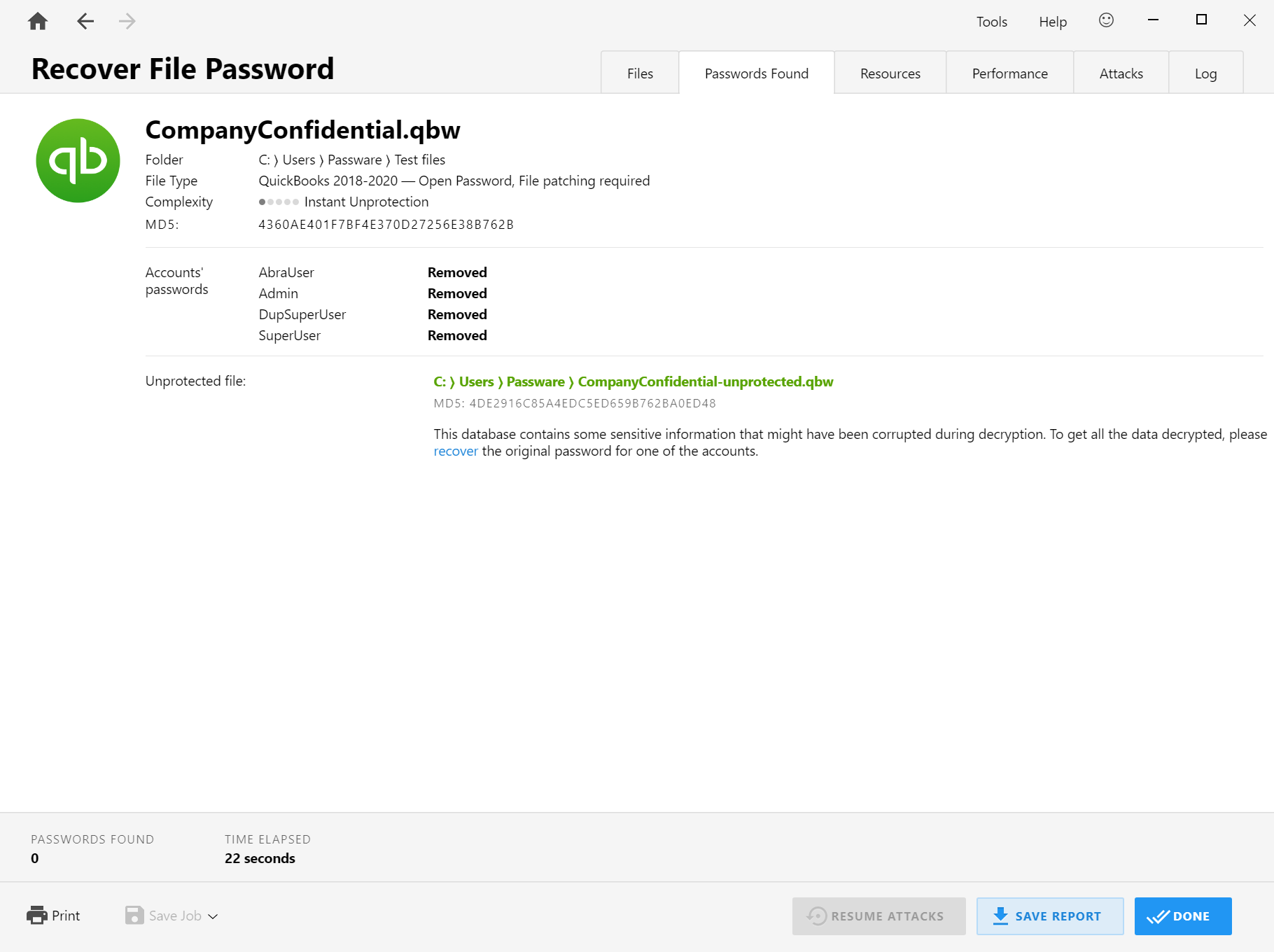The image size is (1274, 952).
Task: Open the Tools menu
Action: coord(992,22)
